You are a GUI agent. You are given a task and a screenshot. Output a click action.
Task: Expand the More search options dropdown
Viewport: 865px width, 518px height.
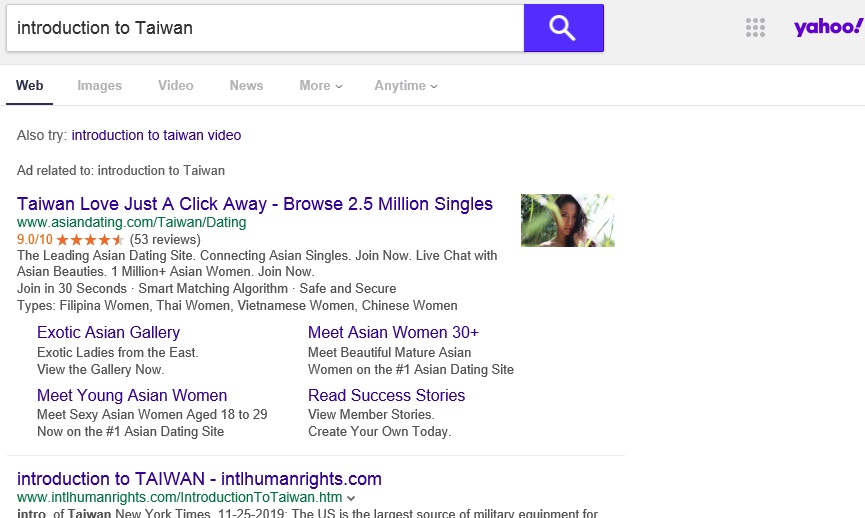[320, 86]
